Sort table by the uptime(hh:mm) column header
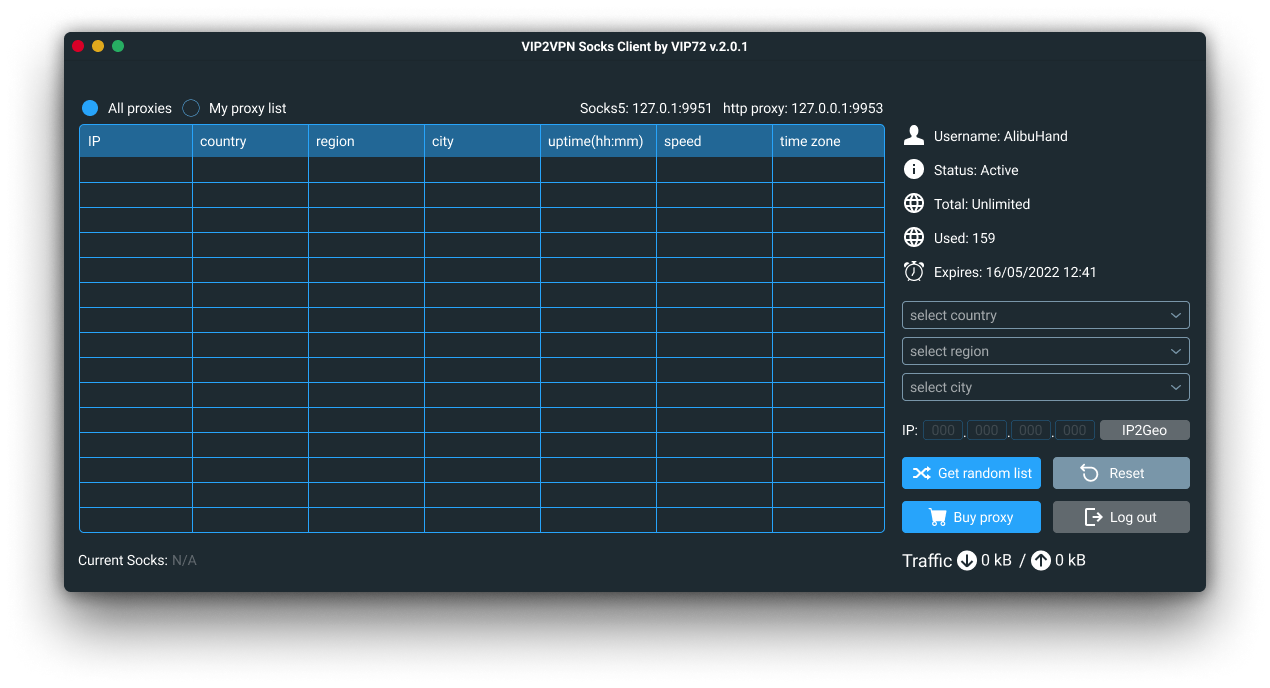The width and height of the screenshot is (1270, 688). 598,141
